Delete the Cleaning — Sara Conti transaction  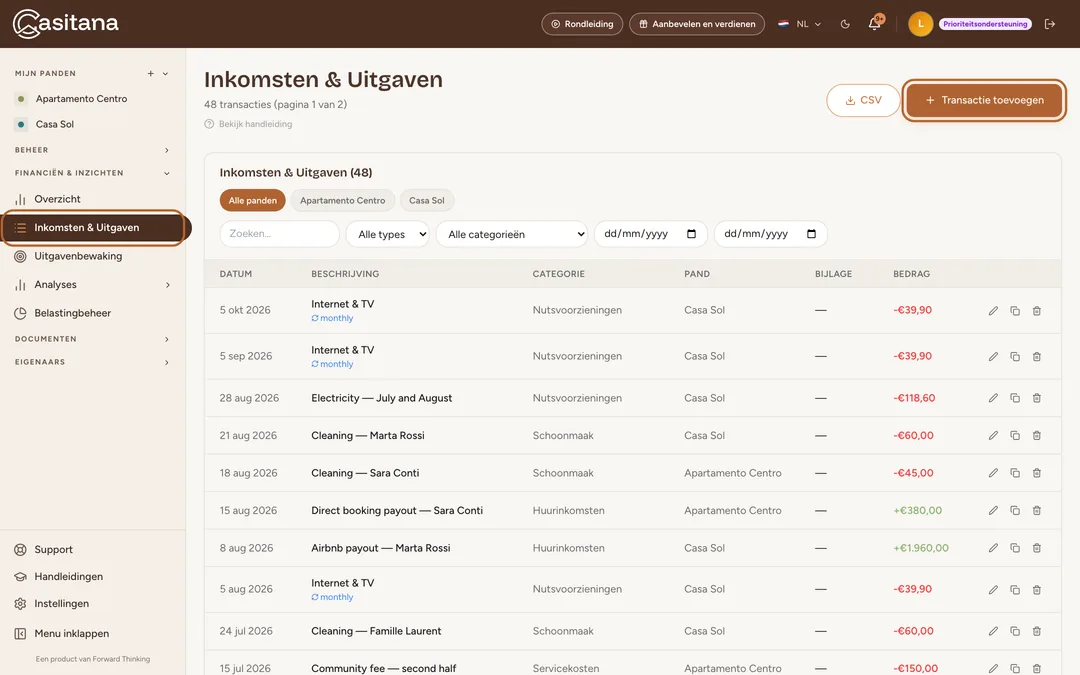(x=1037, y=473)
